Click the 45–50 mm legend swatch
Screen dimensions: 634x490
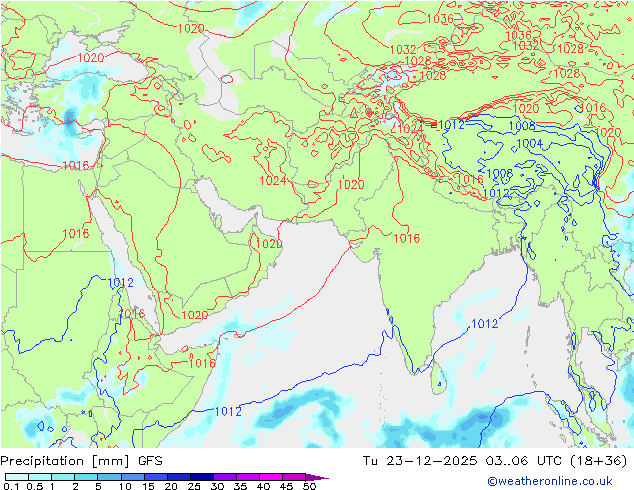pyautogui.click(x=294, y=477)
